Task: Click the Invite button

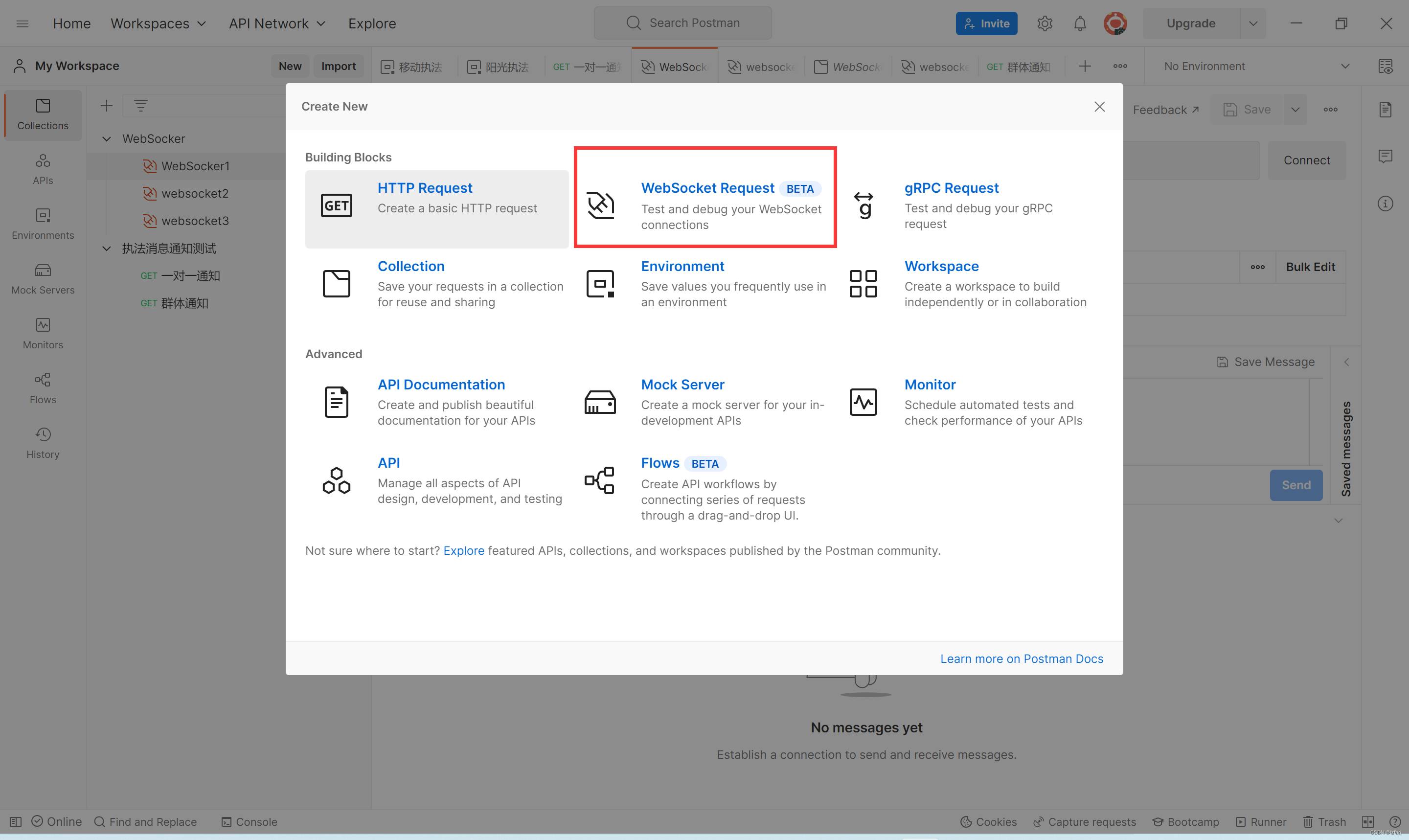Action: pos(986,23)
